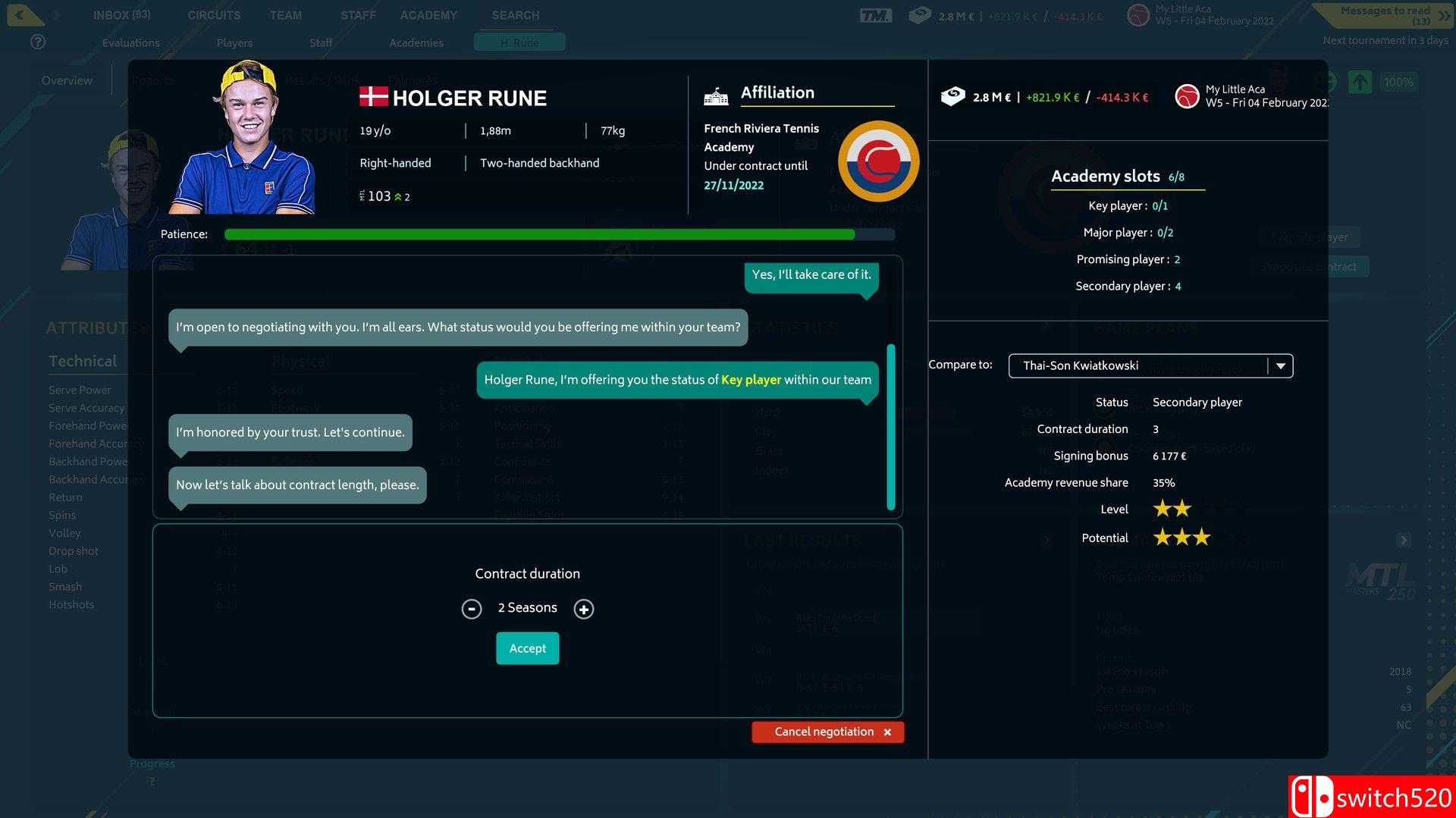Click the tennis ball My Little Aca icon
1456x818 pixels.
pos(1186,96)
